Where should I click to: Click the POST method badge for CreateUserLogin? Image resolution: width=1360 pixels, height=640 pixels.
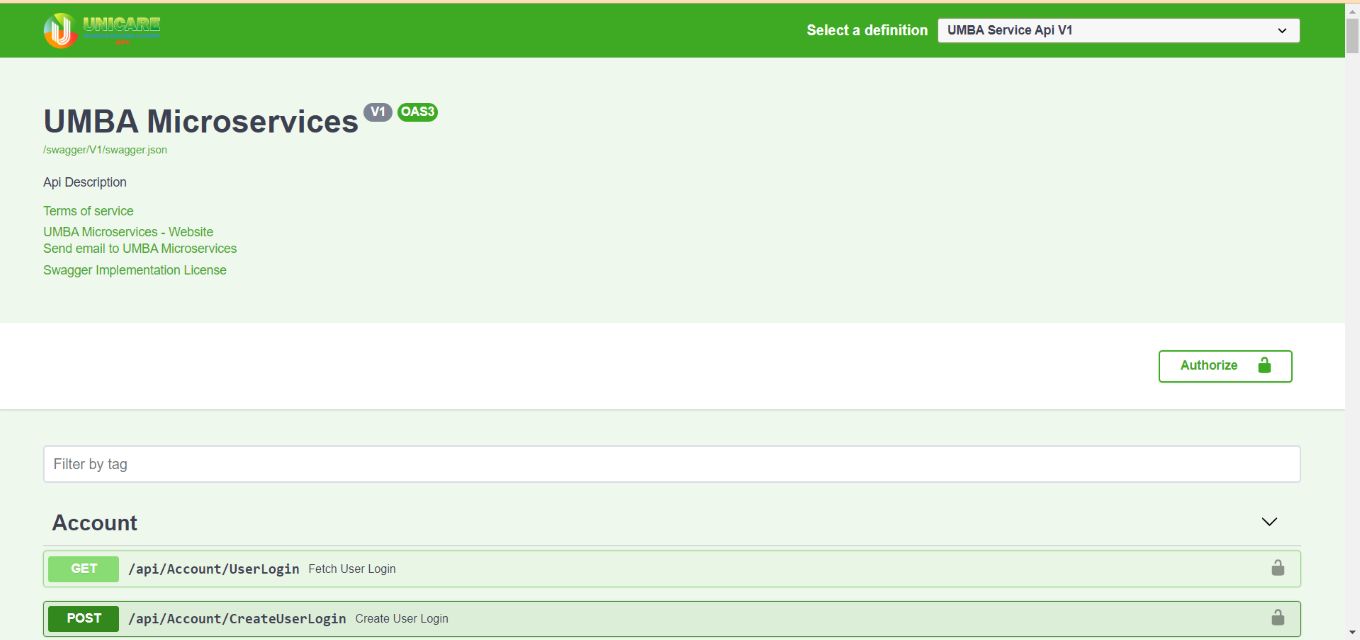tap(84, 619)
